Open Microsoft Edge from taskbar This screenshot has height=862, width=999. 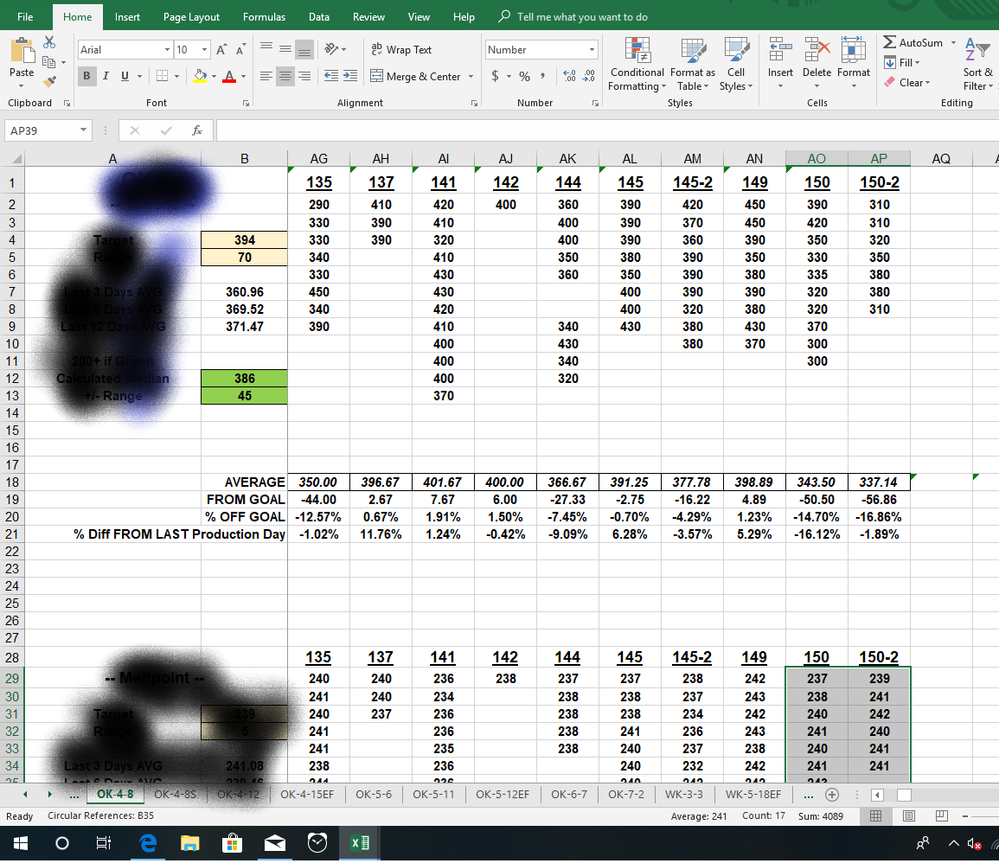[148, 844]
